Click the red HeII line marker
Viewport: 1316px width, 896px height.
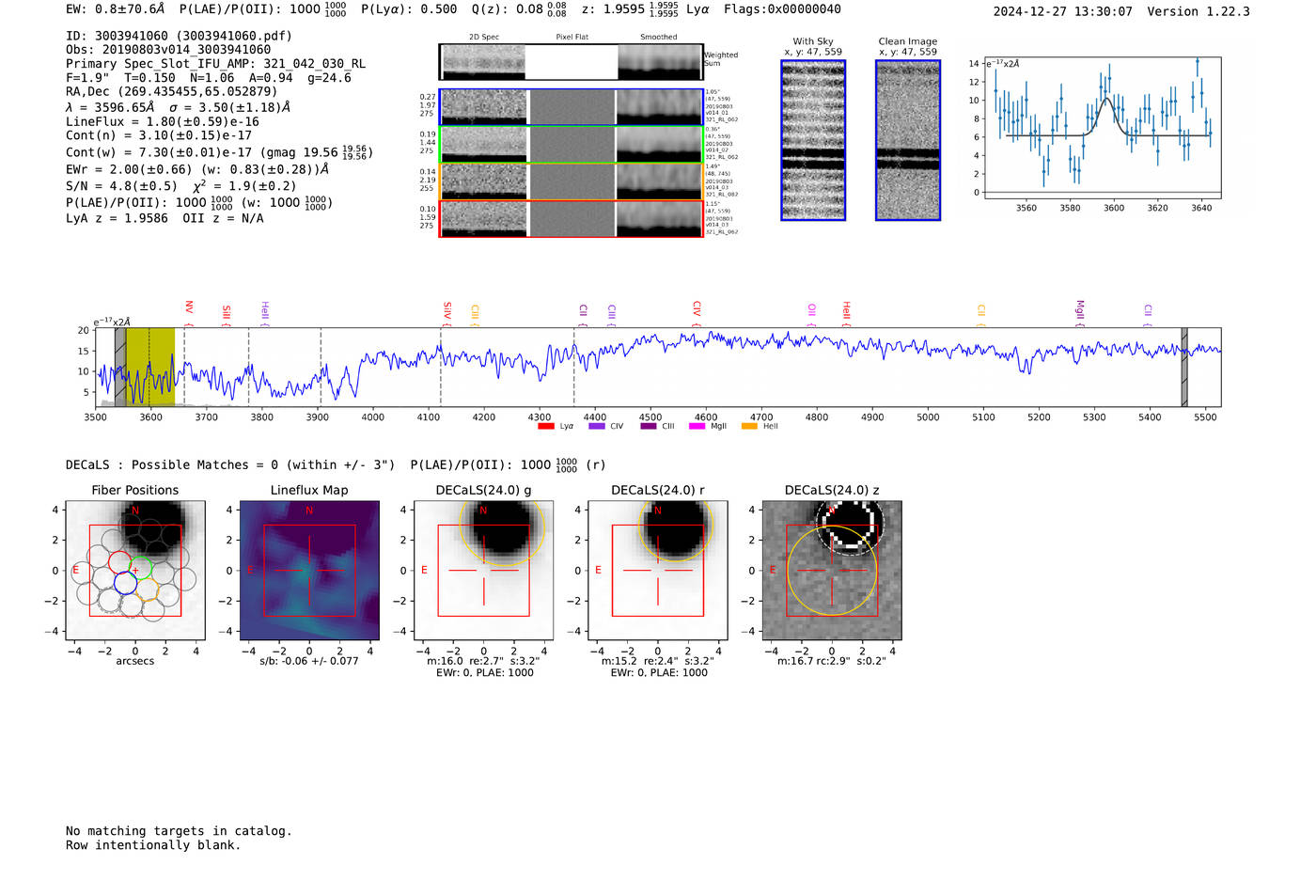(846, 313)
